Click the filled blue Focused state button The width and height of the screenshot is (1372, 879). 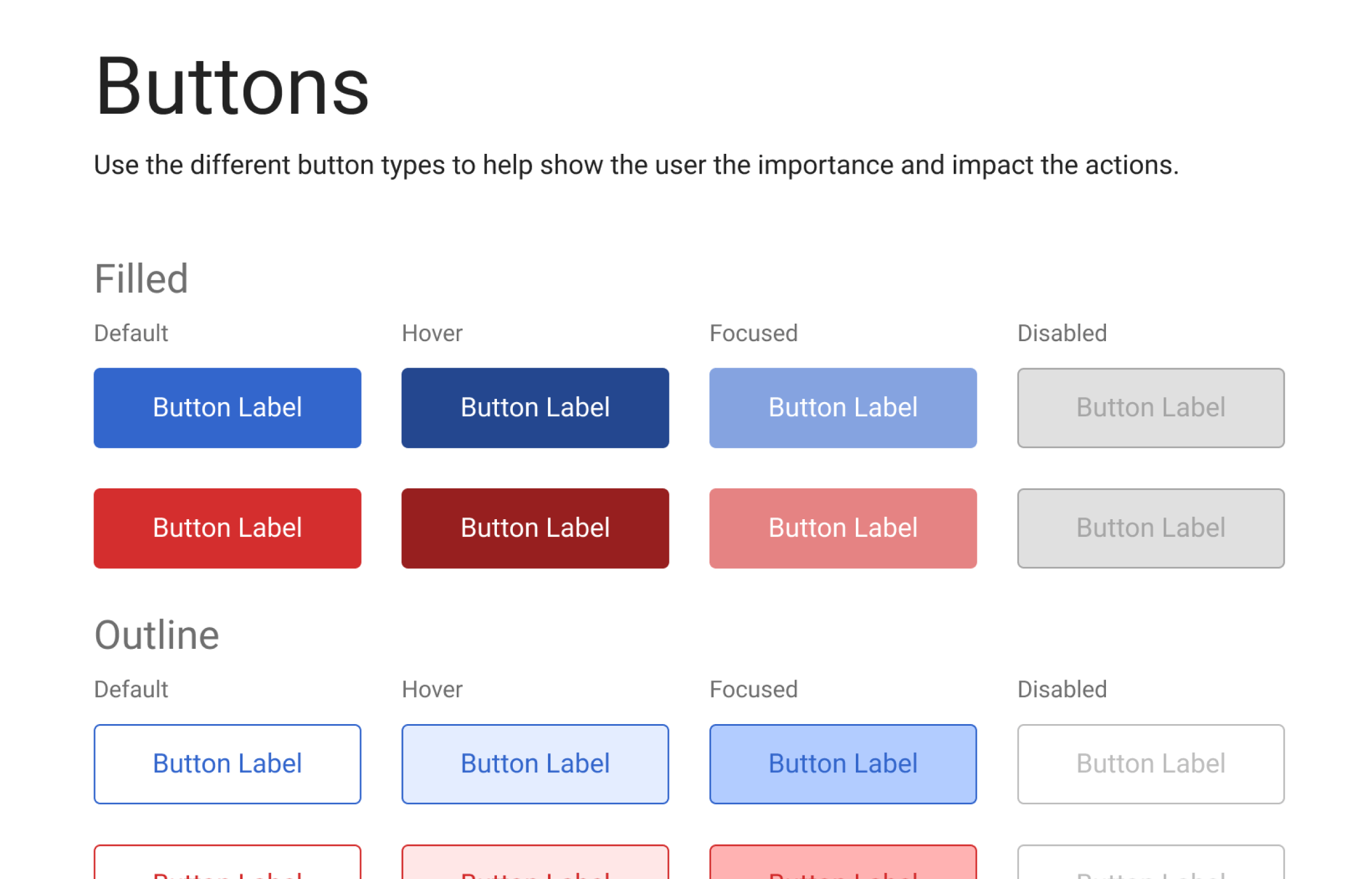point(842,408)
